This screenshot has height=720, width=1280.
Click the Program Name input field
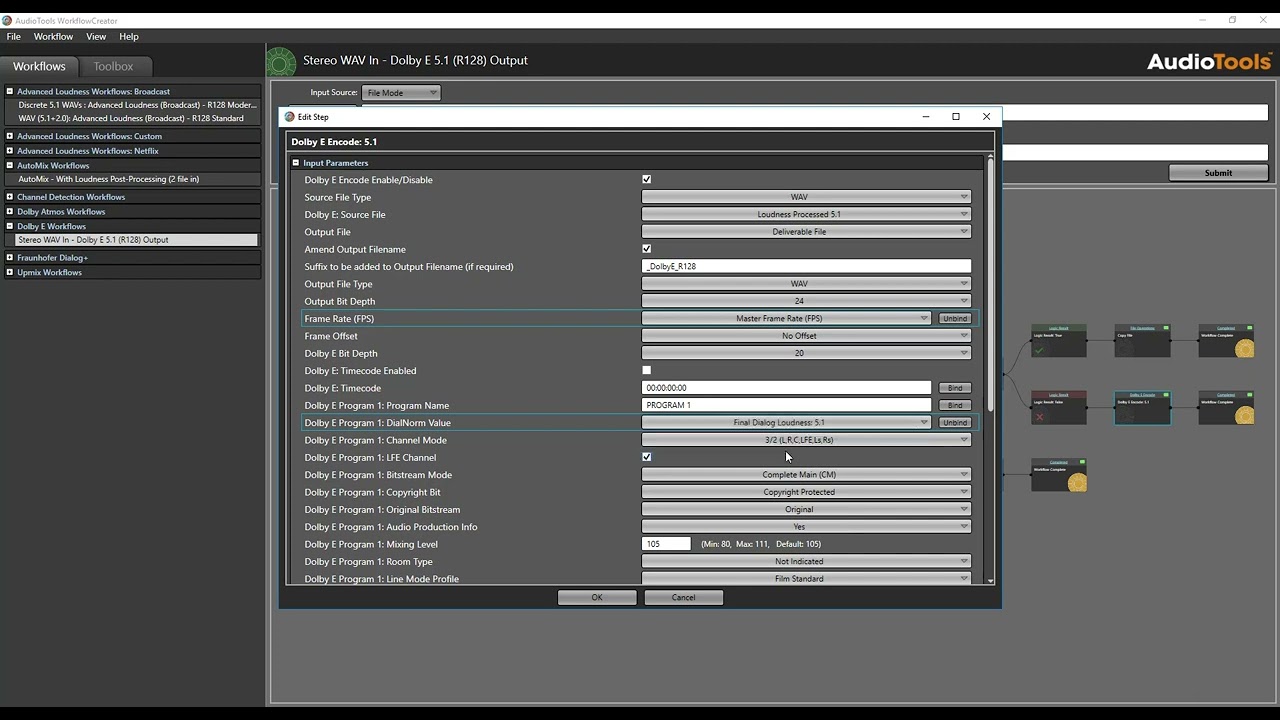click(786, 405)
